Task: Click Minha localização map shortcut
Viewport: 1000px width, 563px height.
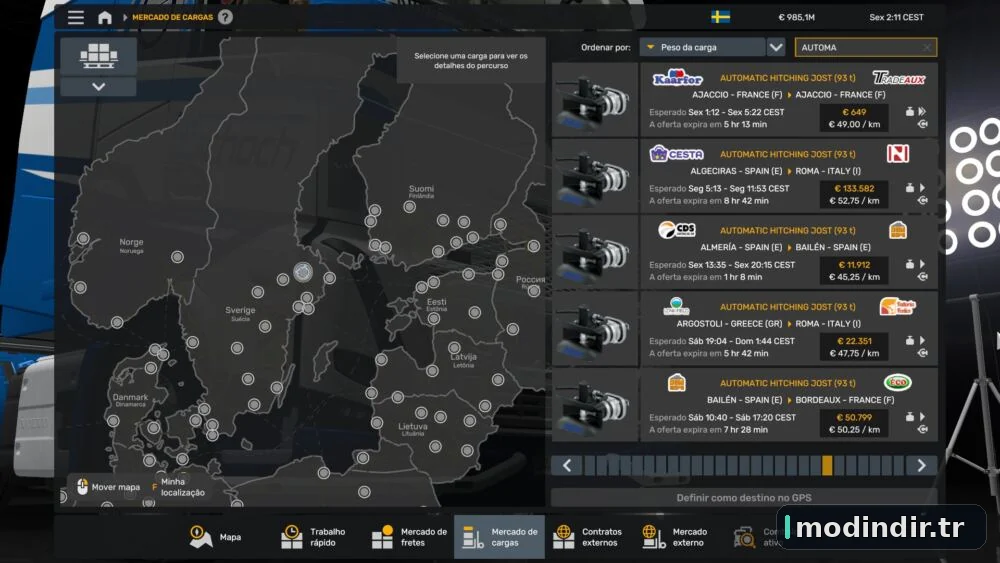Action: coord(178,487)
